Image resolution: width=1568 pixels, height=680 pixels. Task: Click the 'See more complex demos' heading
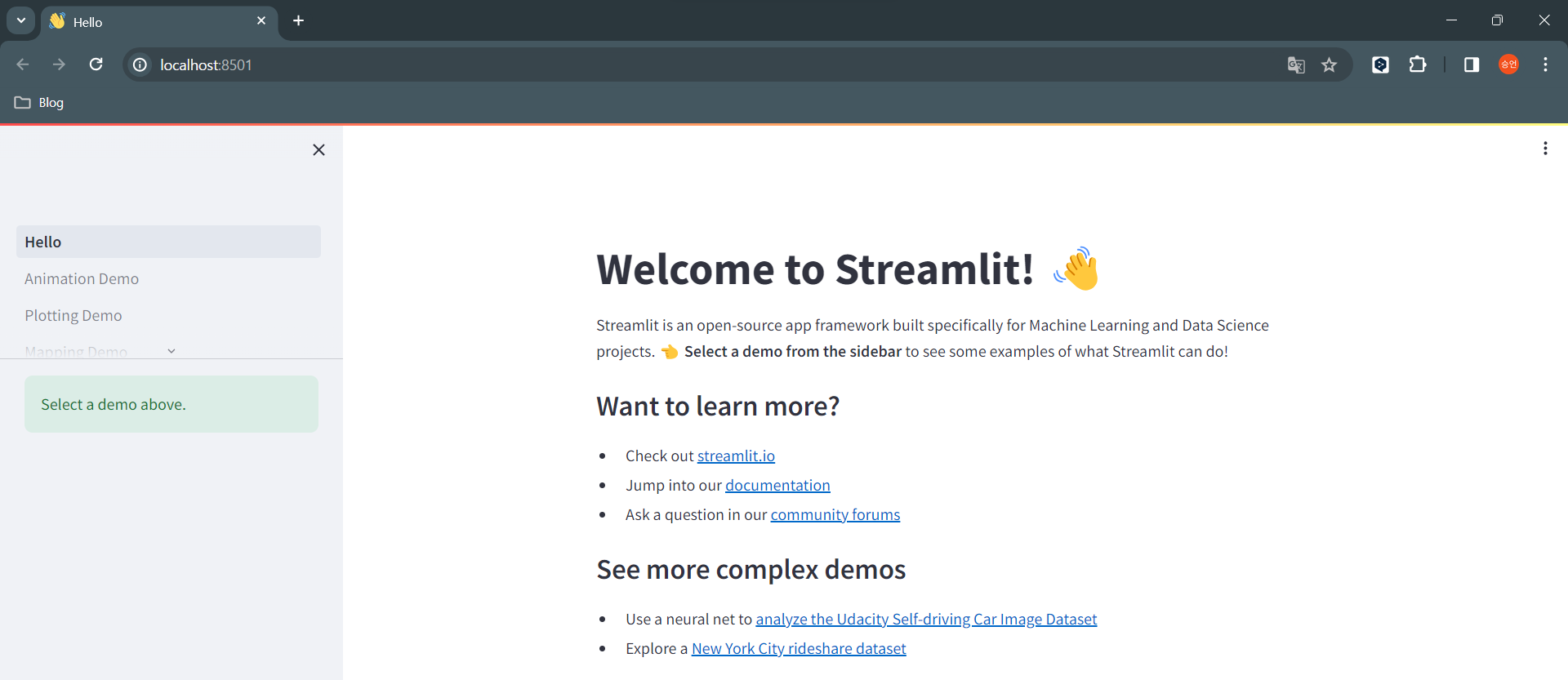pos(751,569)
